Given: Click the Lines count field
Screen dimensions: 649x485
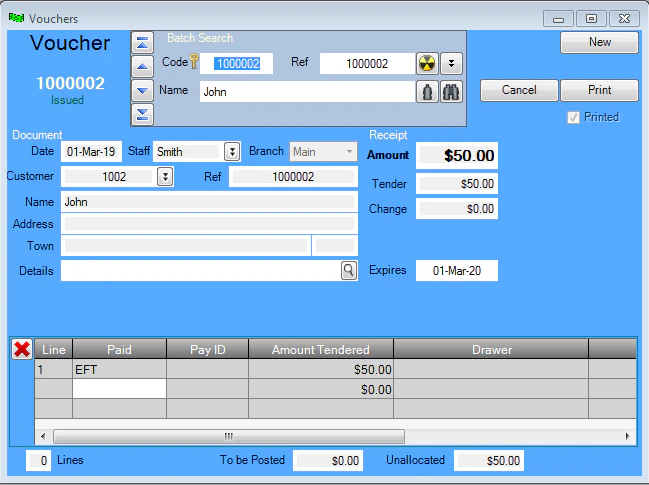Looking at the screenshot, I should click(x=38, y=461).
